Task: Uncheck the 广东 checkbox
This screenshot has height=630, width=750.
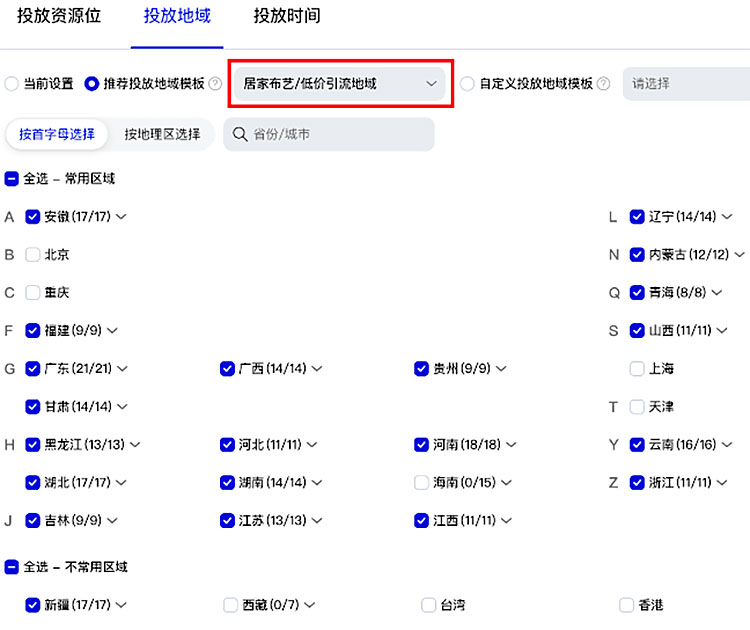Action: pyautogui.click(x=33, y=368)
